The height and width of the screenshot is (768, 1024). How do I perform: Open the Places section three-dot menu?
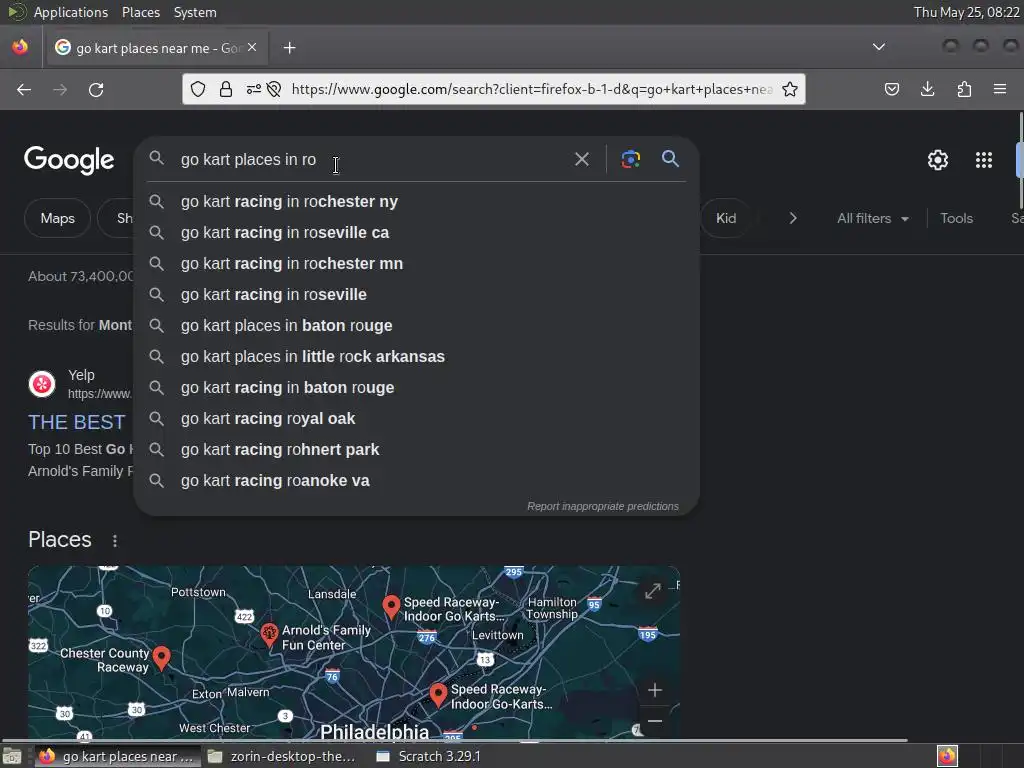tap(115, 541)
